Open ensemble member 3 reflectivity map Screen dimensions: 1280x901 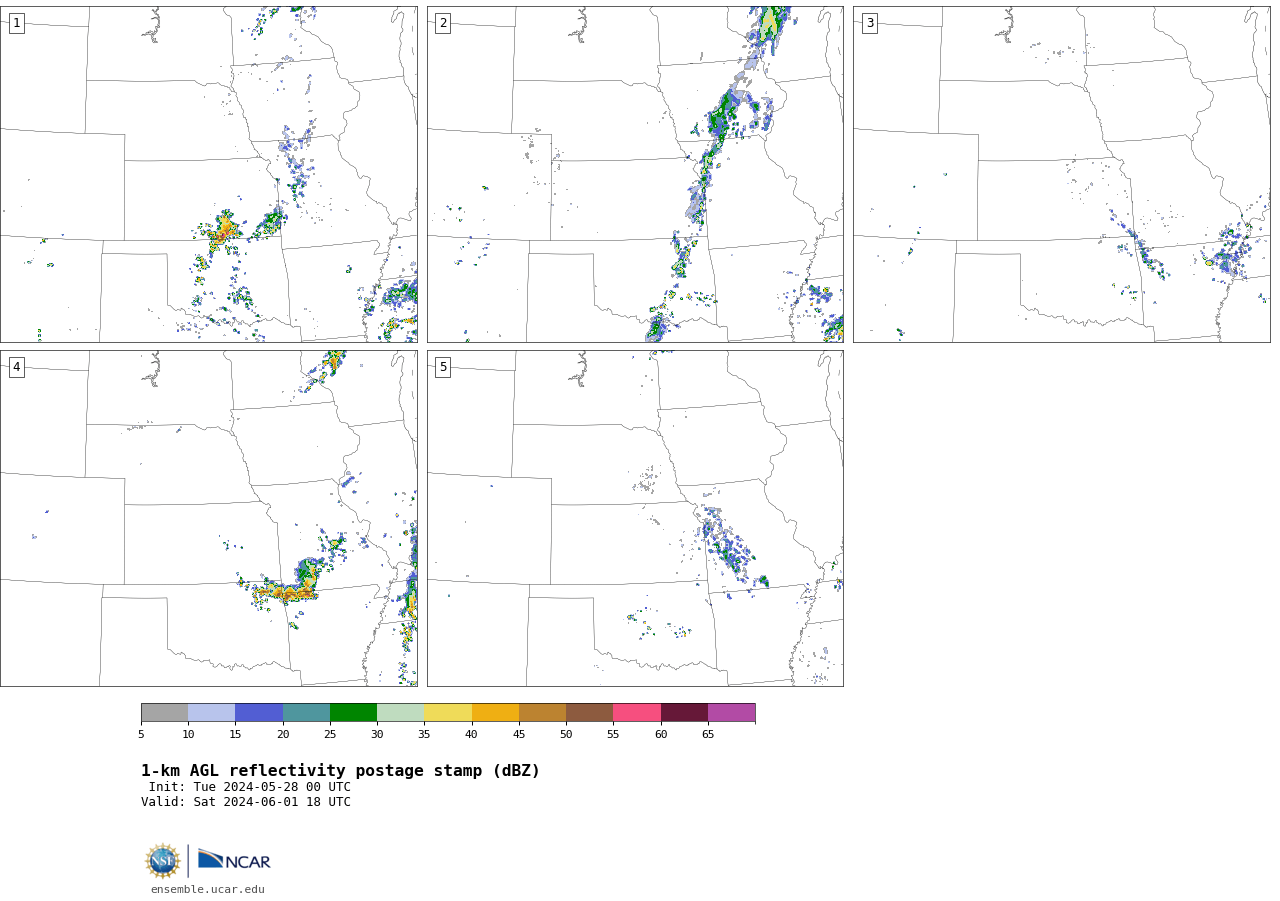pyautogui.click(x=1061, y=174)
